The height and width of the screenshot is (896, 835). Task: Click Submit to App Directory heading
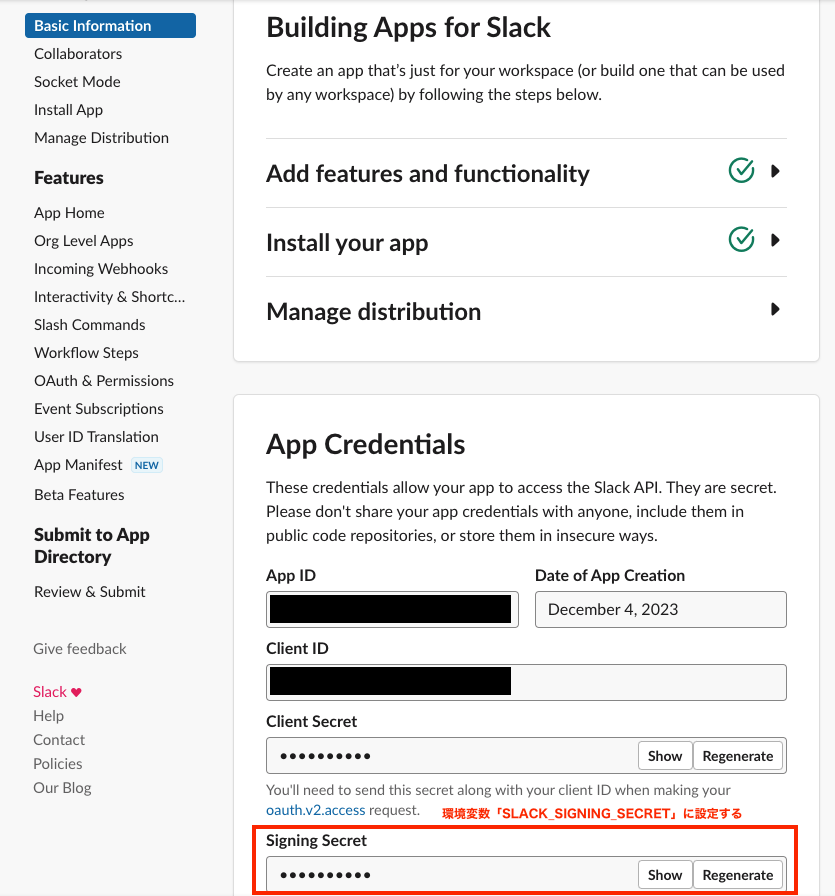pyautogui.click(x=91, y=545)
